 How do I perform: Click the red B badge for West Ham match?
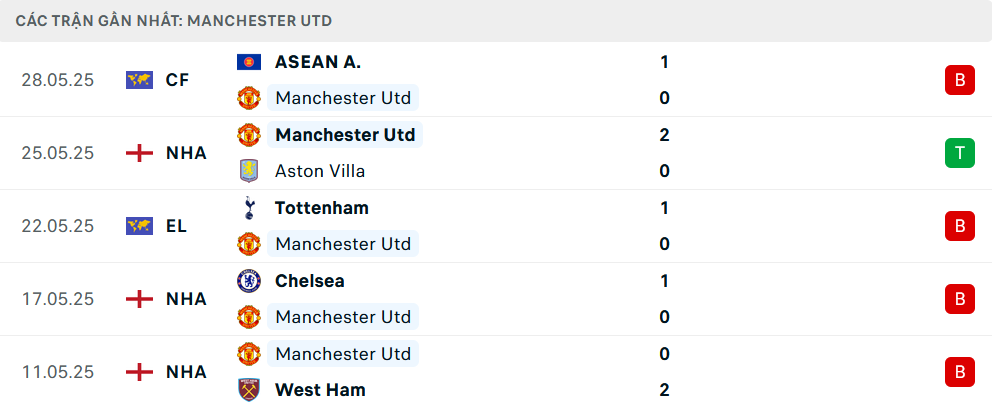pyautogui.click(x=960, y=372)
